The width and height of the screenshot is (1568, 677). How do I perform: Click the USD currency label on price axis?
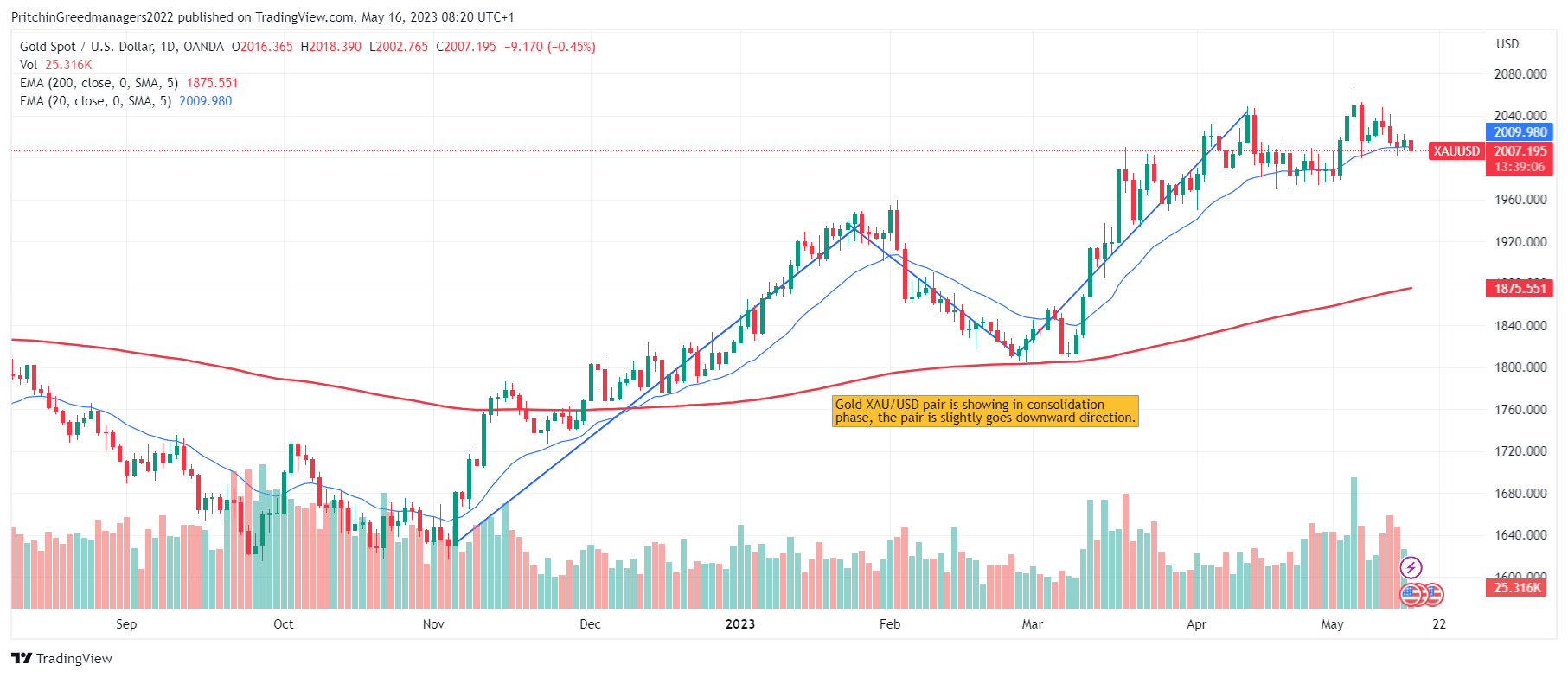pos(1507,44)
